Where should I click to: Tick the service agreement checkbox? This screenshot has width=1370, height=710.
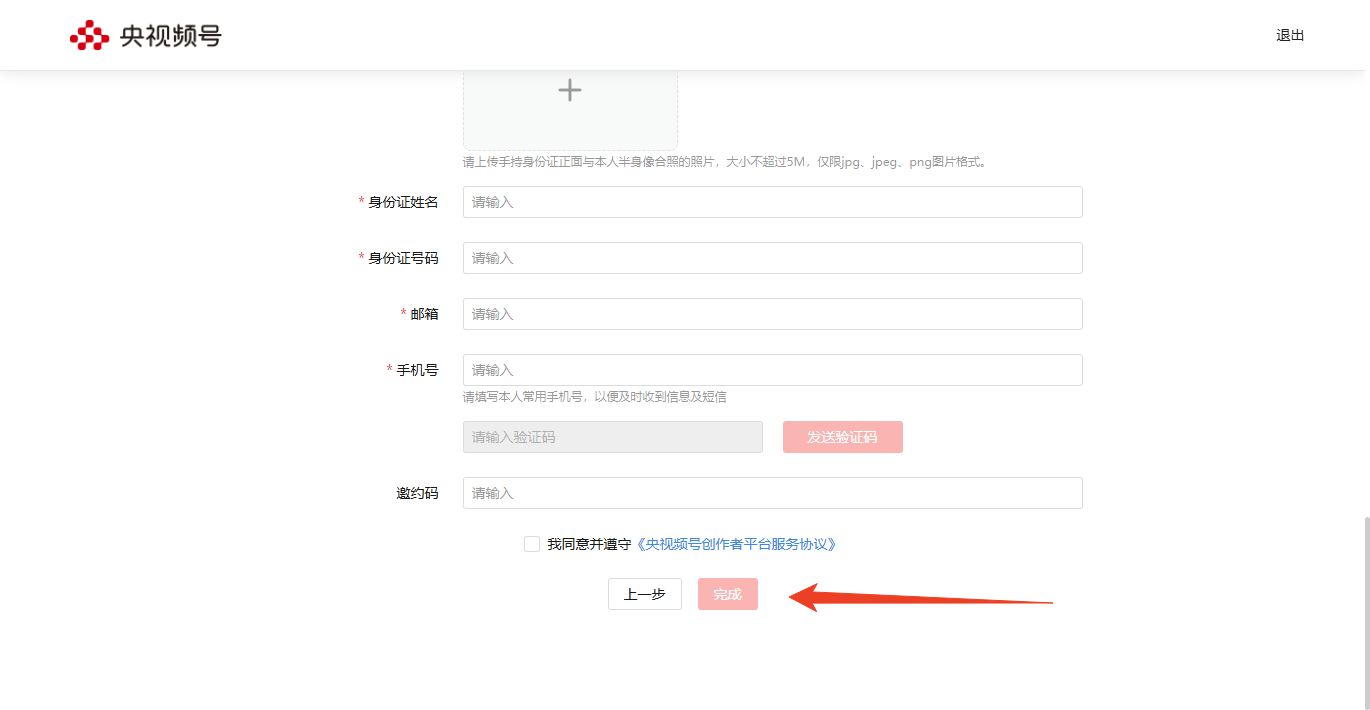click(x=532, y=544)
